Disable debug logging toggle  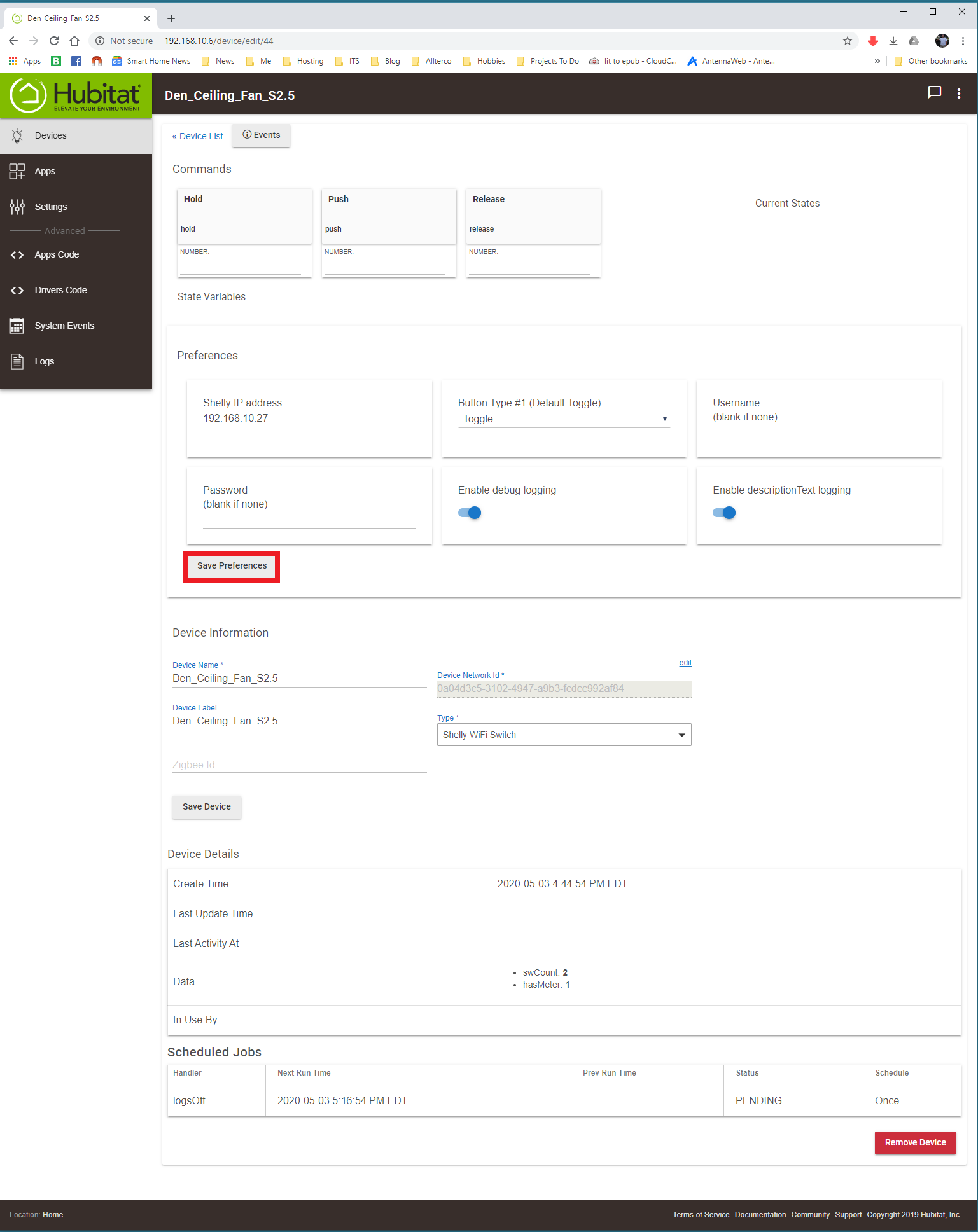[x=470, y=513]
